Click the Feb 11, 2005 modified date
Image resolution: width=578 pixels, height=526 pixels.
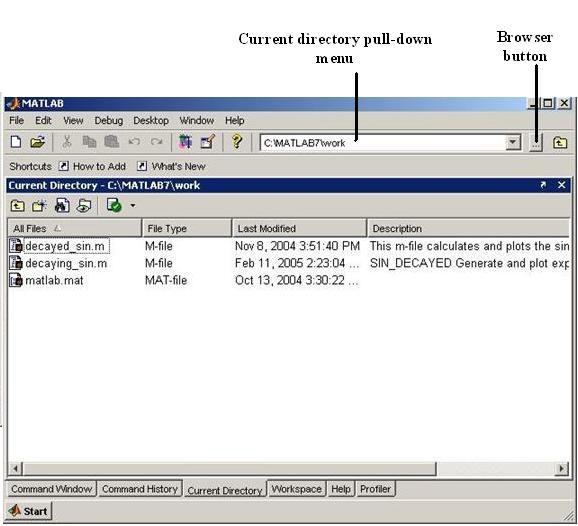click(297, 263)
